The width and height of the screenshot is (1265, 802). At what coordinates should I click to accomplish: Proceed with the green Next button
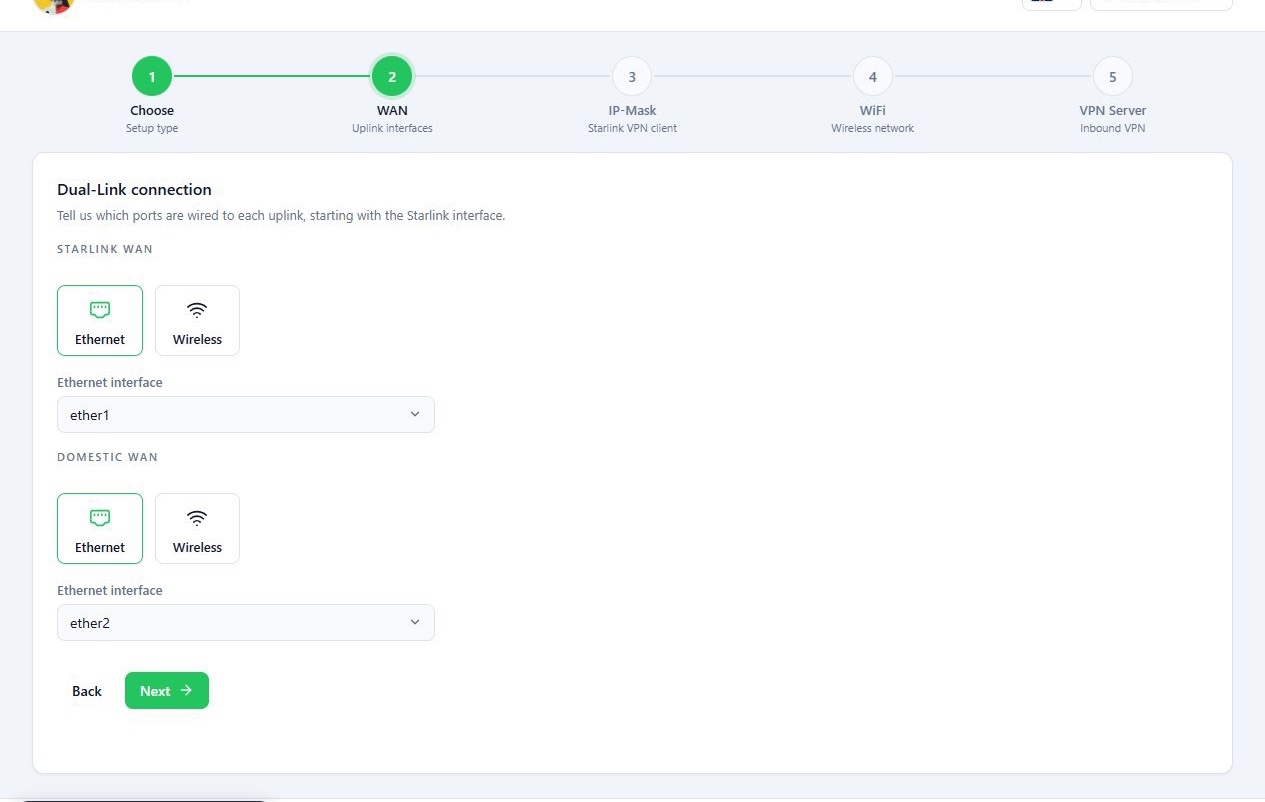[x=167, y=691]
